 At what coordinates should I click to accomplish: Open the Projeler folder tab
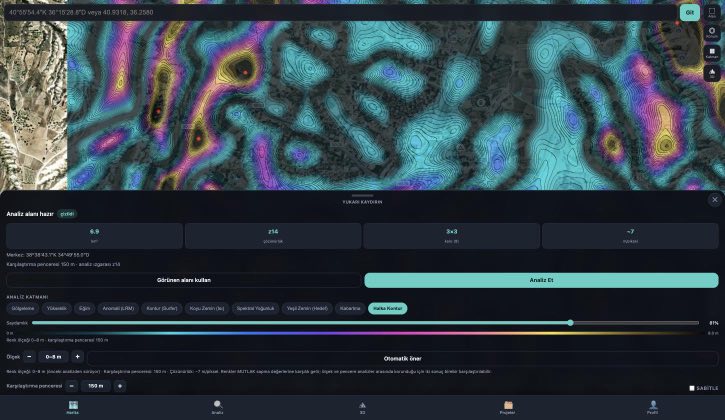click(507, 408)
